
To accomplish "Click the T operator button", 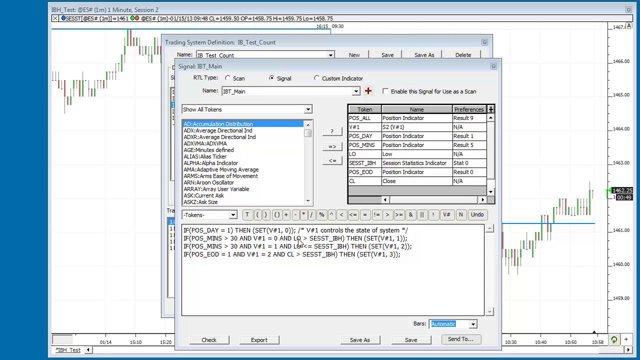I will pos(247,215).
